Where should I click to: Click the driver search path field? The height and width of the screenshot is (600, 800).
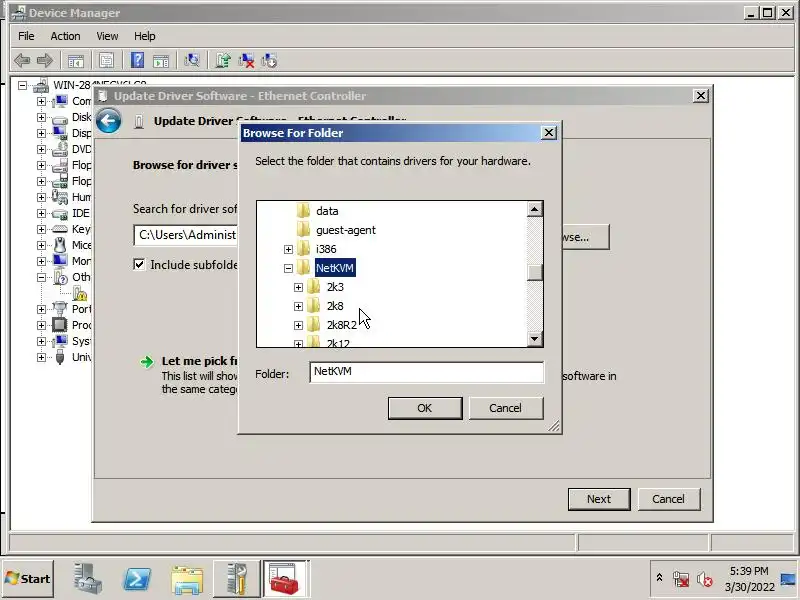pyautogui.click(x=186, y=235)
